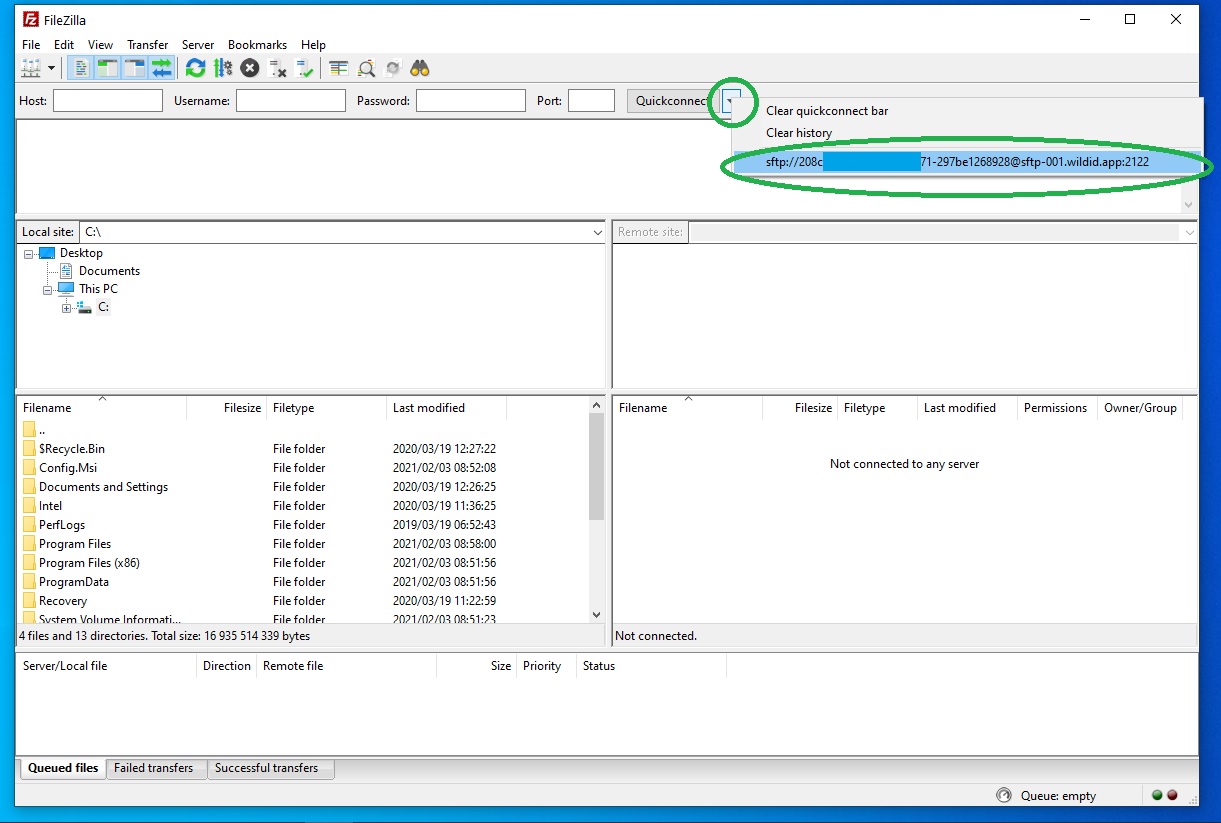The image size is (1221, 823).
Task: Expand the C: drive node
Action: (x=67, y=308)
